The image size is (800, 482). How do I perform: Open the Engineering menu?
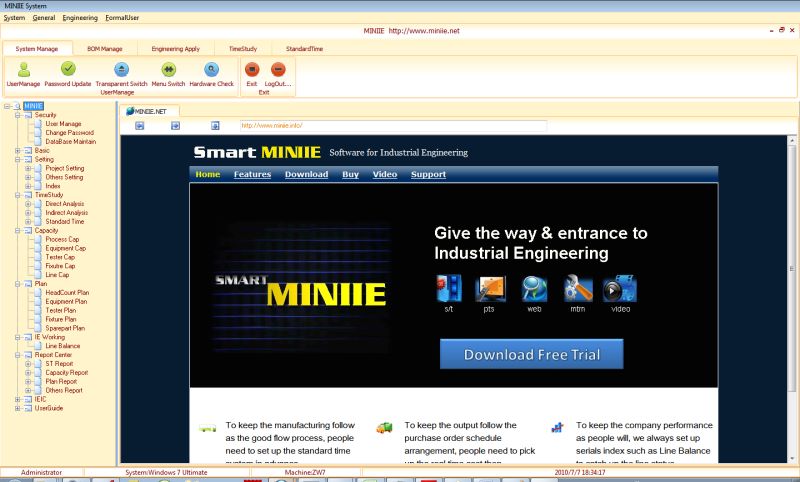(x=80, y=17)
